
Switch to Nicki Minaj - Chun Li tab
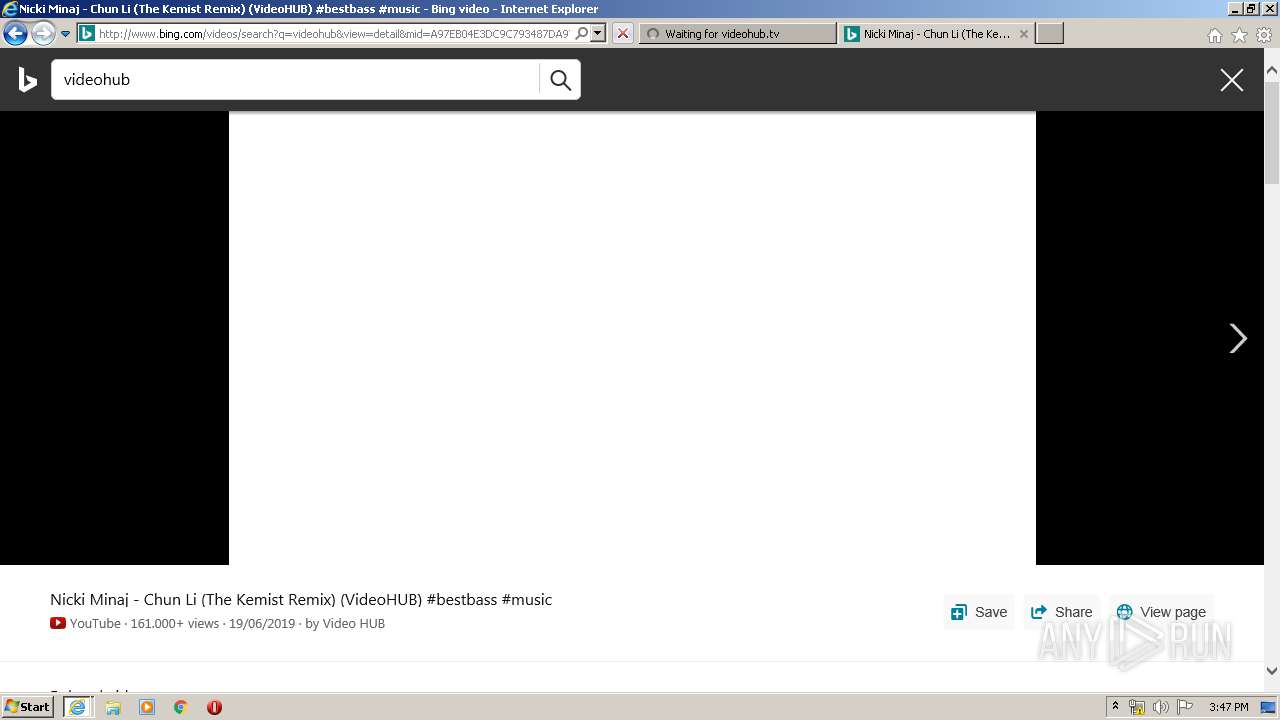(936, 33)
